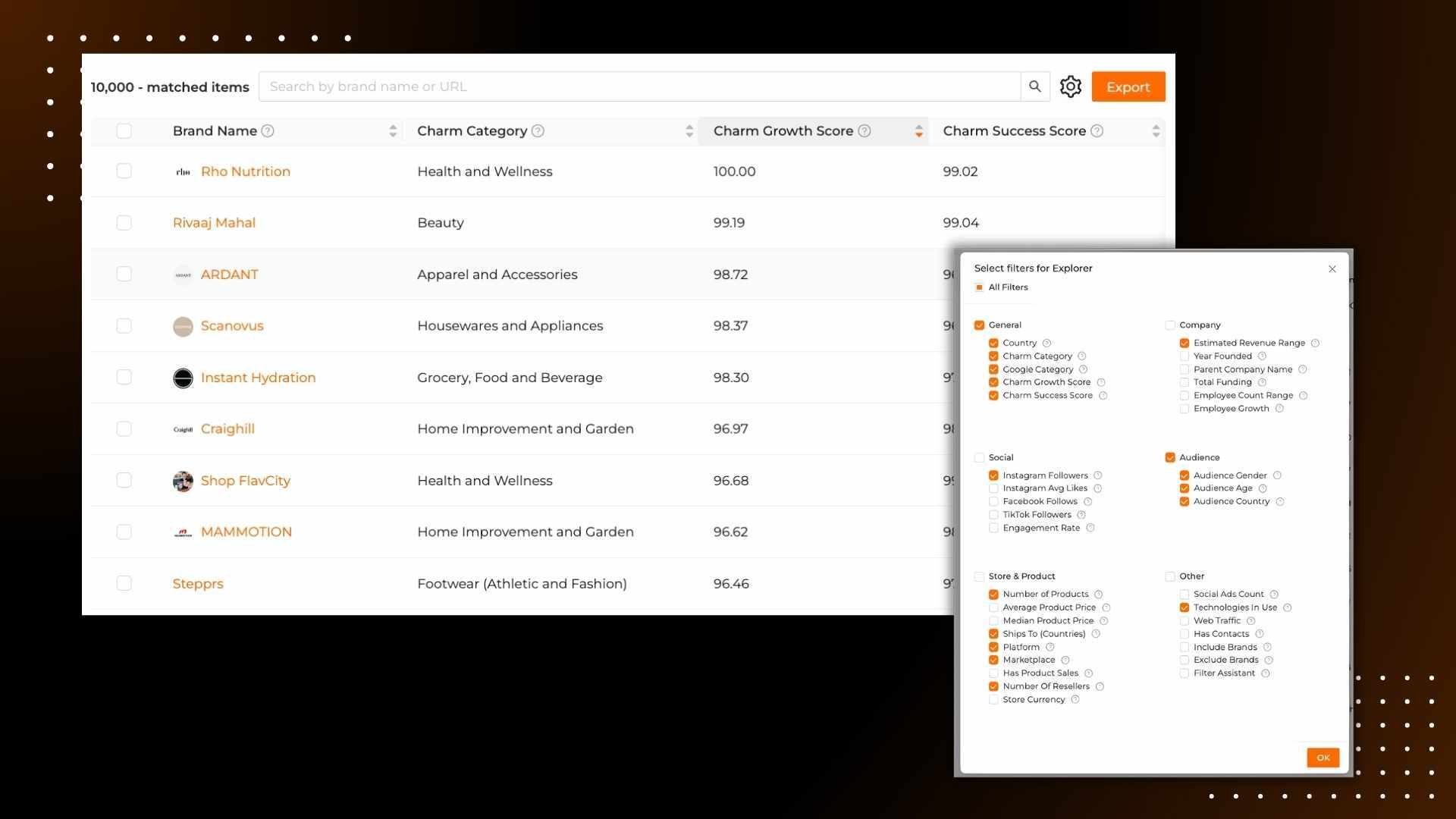The image size is (1456, 819).
Task: Sort by the Charm Growth Score column arrows
Action: 918,131
